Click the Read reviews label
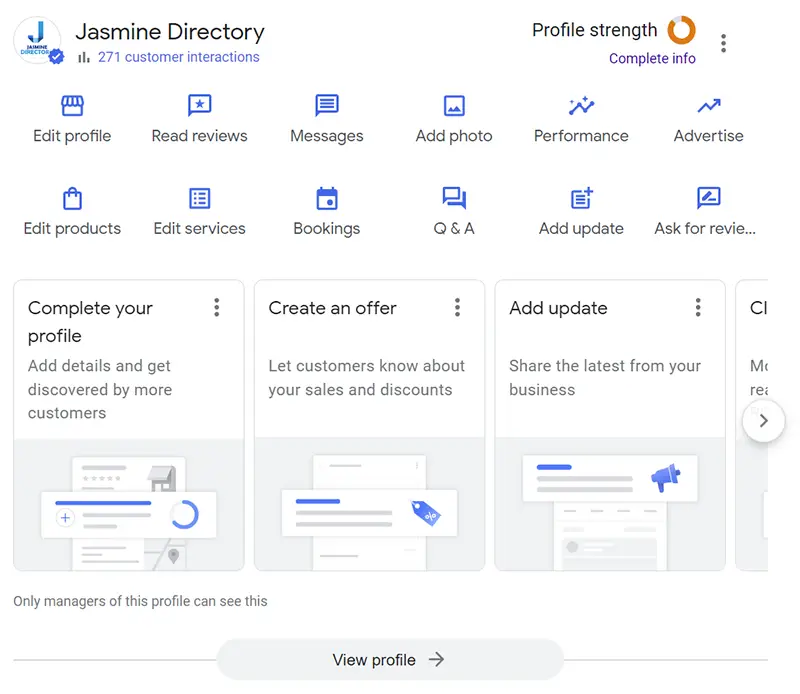Screen dimensions: 800x694 click(199, 136)
